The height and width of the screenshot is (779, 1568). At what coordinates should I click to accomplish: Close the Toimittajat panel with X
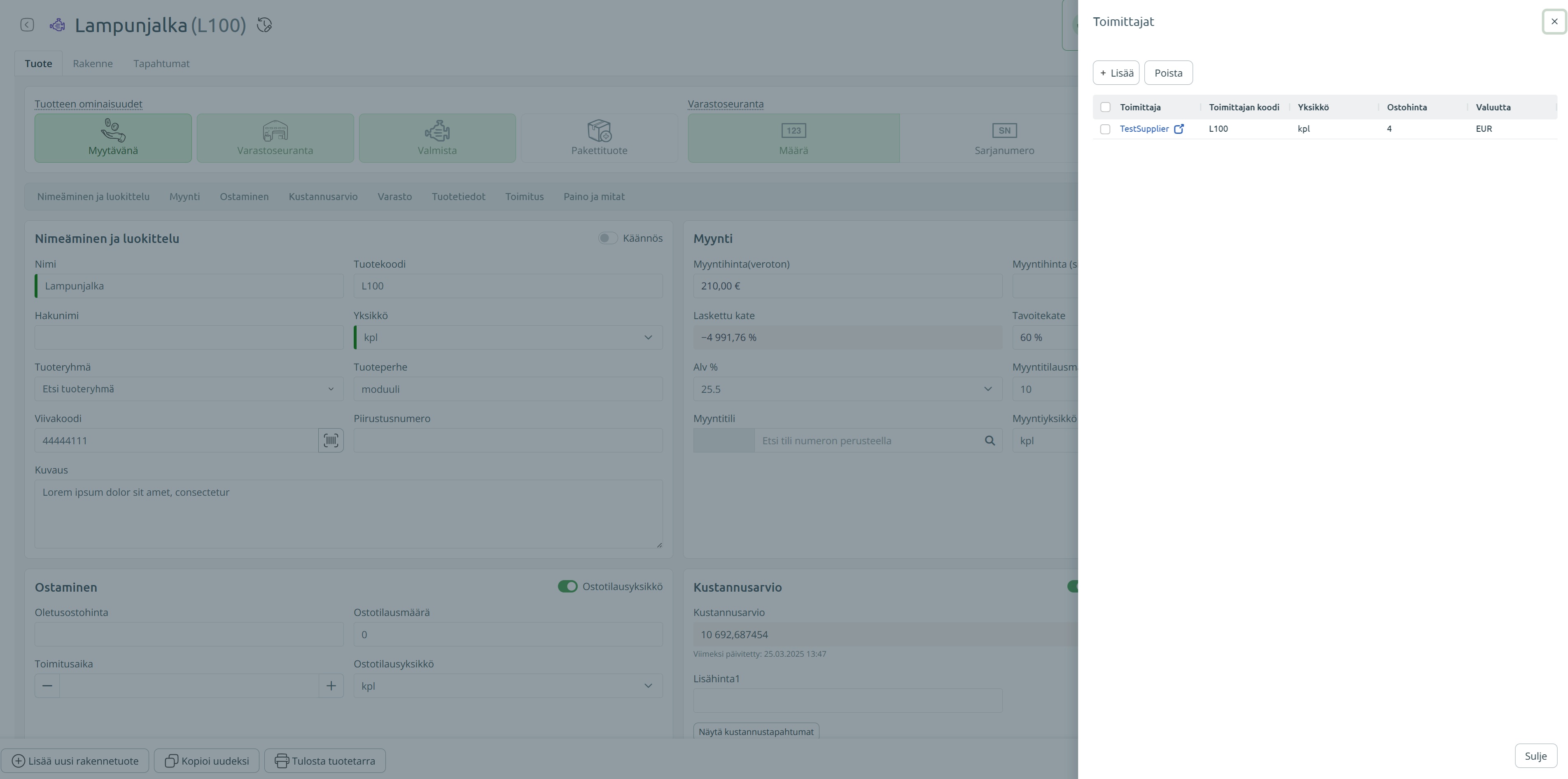point(1554,21)
